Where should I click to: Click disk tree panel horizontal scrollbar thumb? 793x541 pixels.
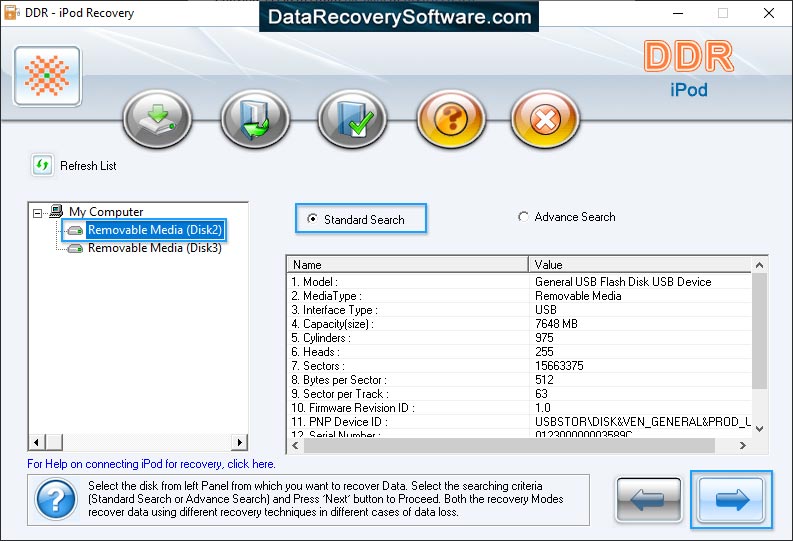click(x=54, y=442)
